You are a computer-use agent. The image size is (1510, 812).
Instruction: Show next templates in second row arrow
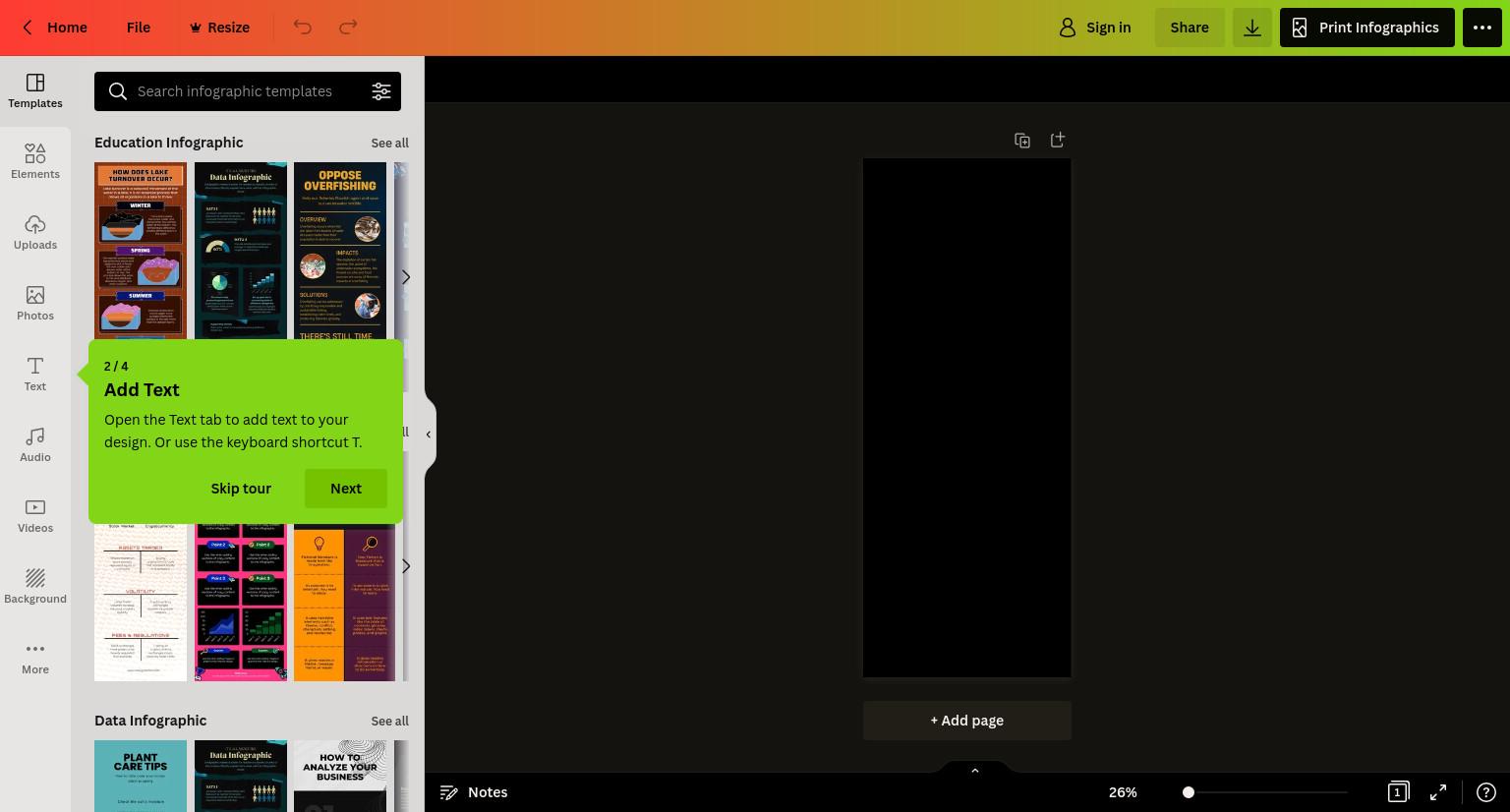(405, 566)
